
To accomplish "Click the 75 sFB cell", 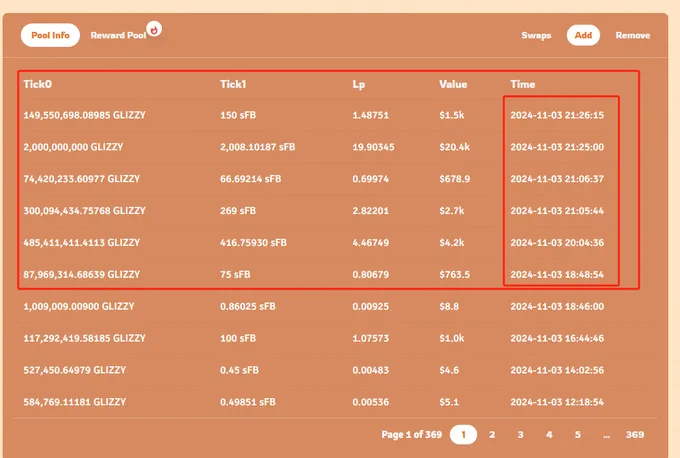I will [235, 275].
